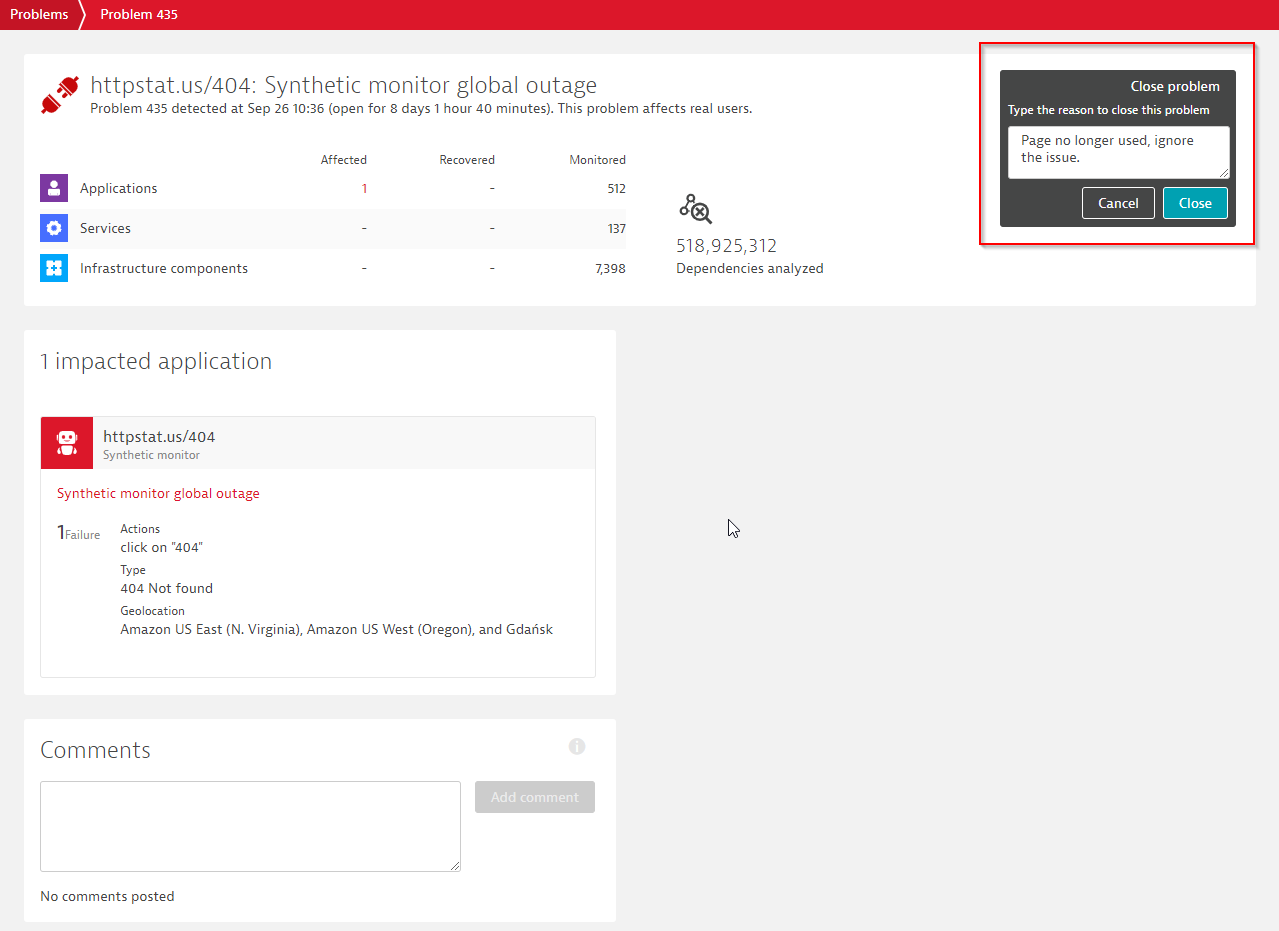Click the Applications affected count 1
Image resolution: width=1279 pixels, height=931 pixels.
coord(364,188)
